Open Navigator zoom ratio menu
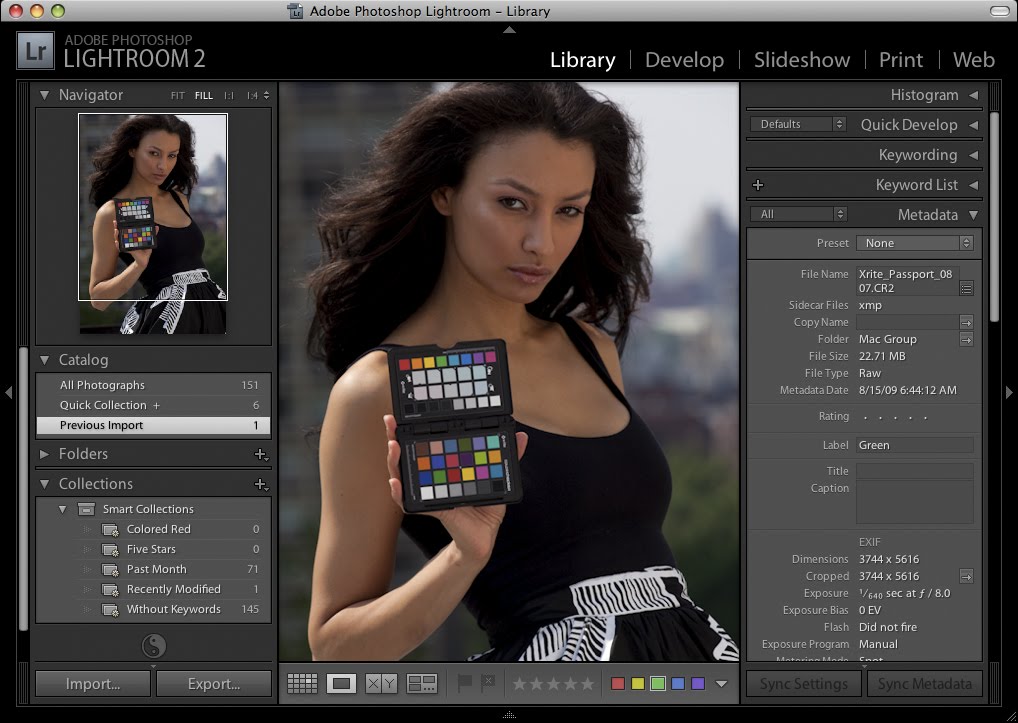Image resolution: width=1018 pixels, height=723 pixels. [x=266, y=95]
